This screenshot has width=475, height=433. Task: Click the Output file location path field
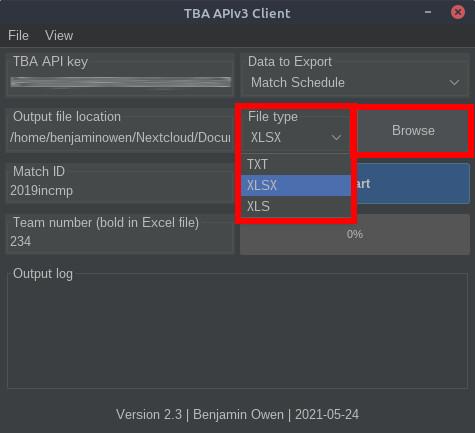pos(121,137)
